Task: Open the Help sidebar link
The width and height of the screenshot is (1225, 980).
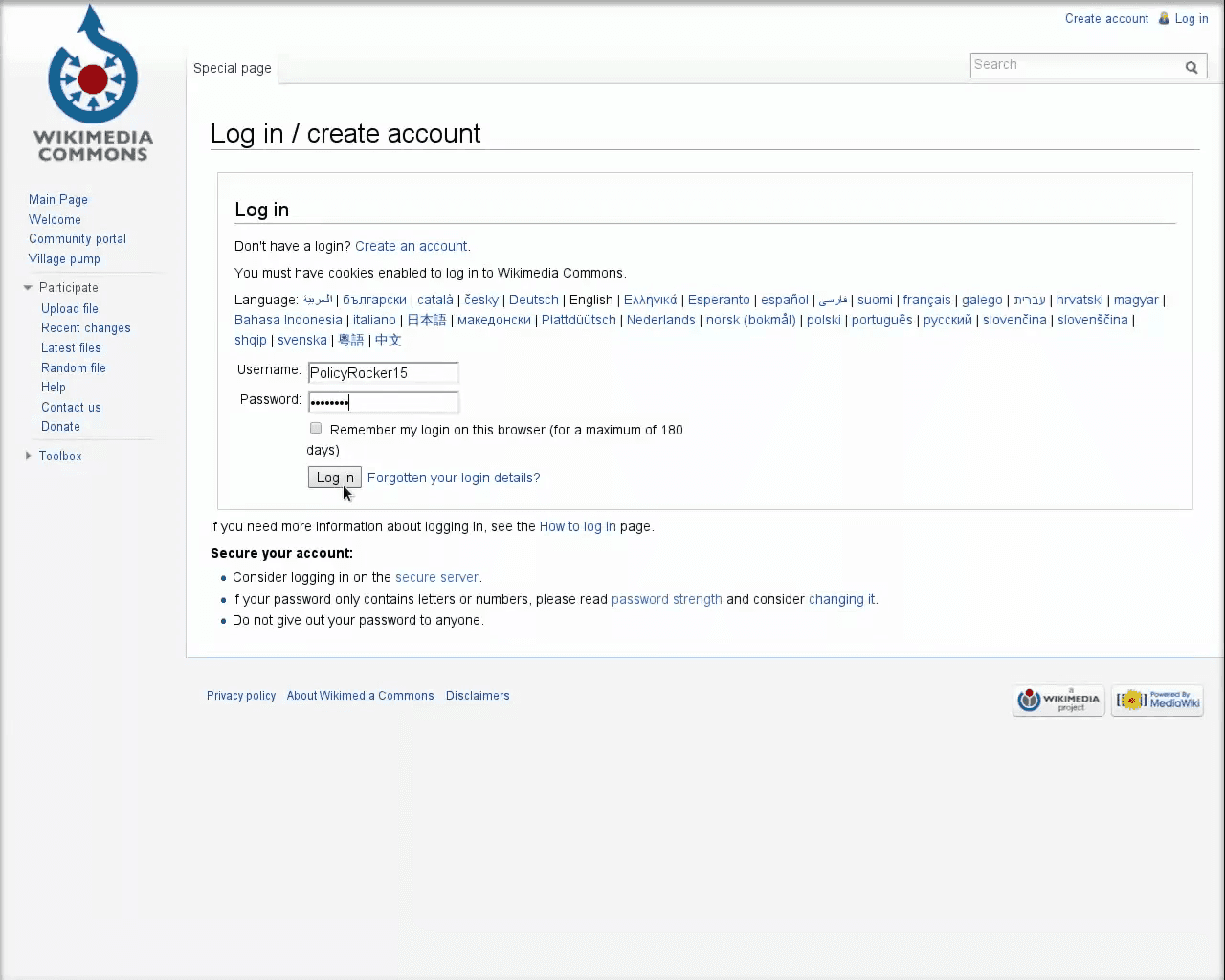Action: click(x=54, y=387)
